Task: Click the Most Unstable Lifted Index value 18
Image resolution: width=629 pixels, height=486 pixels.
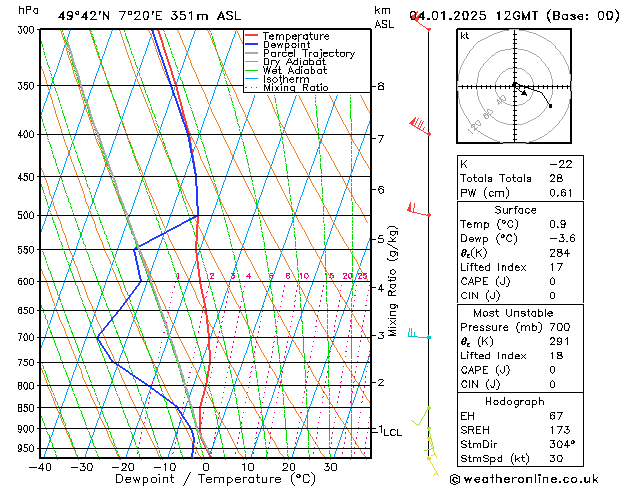Action: 556,356
